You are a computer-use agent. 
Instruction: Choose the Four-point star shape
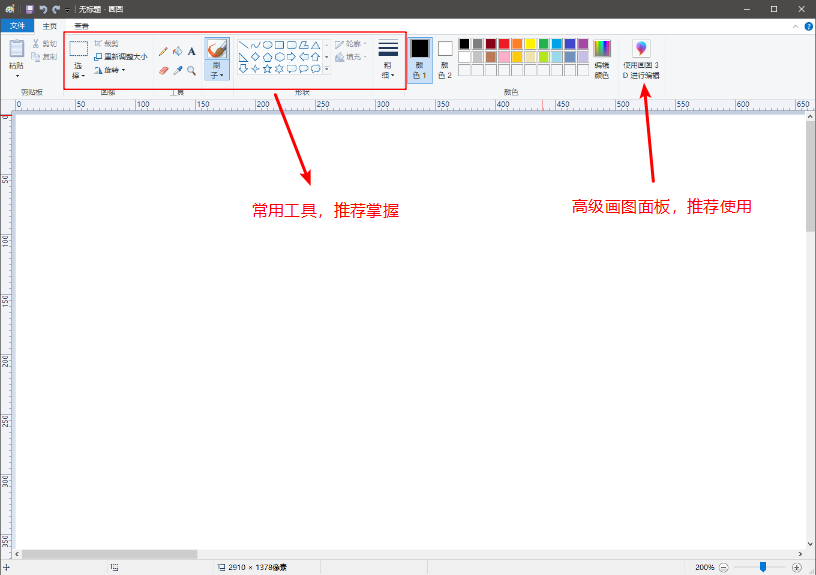coord(255,69)
